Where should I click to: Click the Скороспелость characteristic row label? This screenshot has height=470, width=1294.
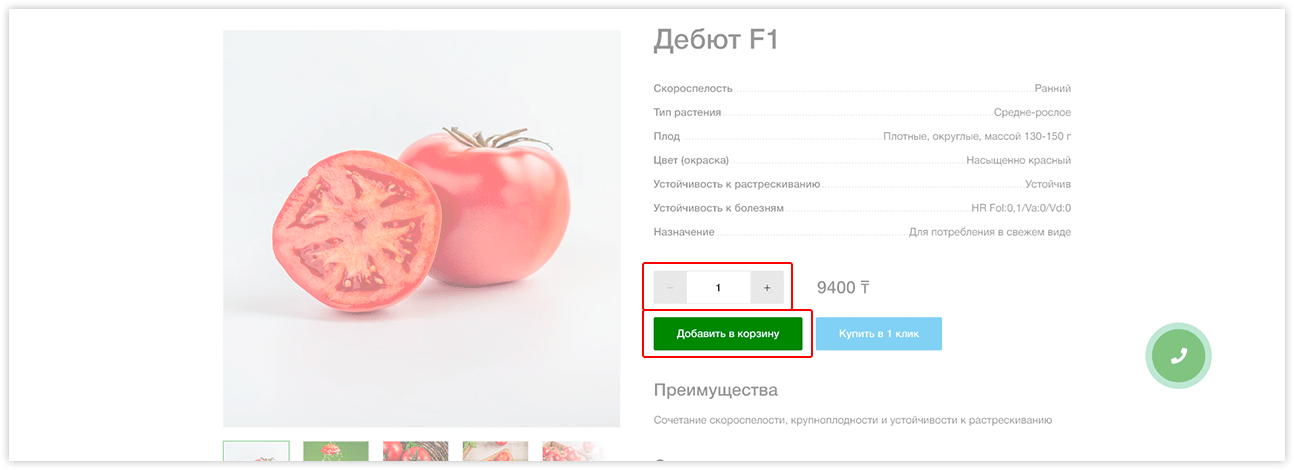click(x=693, y=89)
